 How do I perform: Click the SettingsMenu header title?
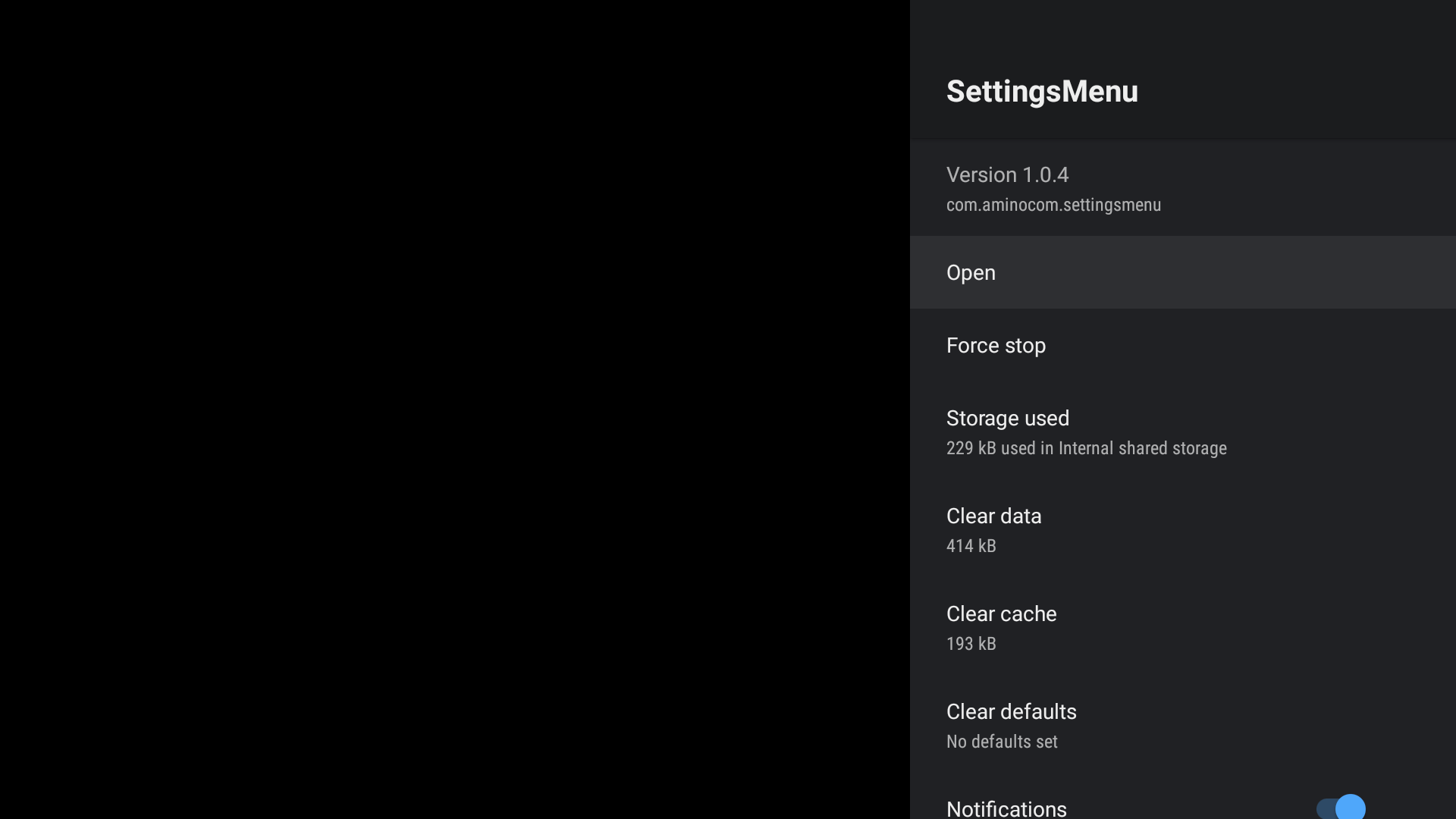pyautogui.click(x=1042, y=91)
